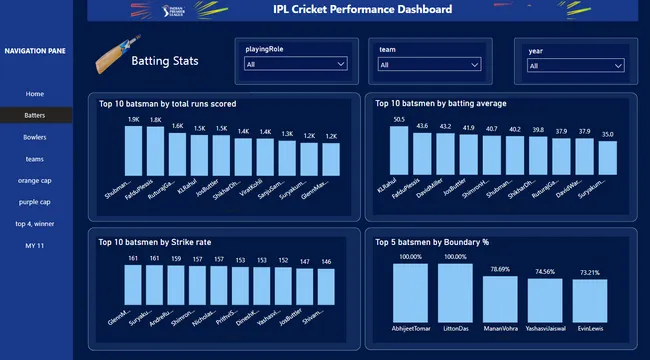Select GlennM bar in strike rate chart
Viewport: 650px width, 360px height.
133,285
